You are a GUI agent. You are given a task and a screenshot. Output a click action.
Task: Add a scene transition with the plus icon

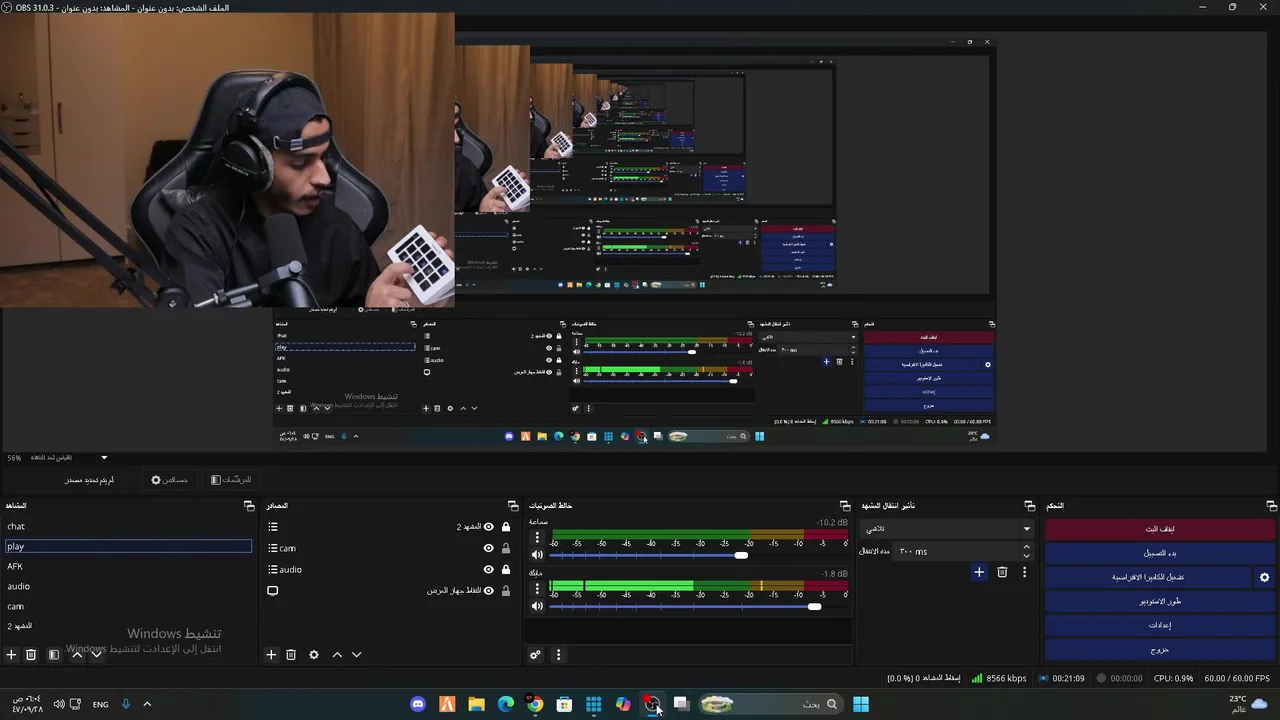[979, 572]
